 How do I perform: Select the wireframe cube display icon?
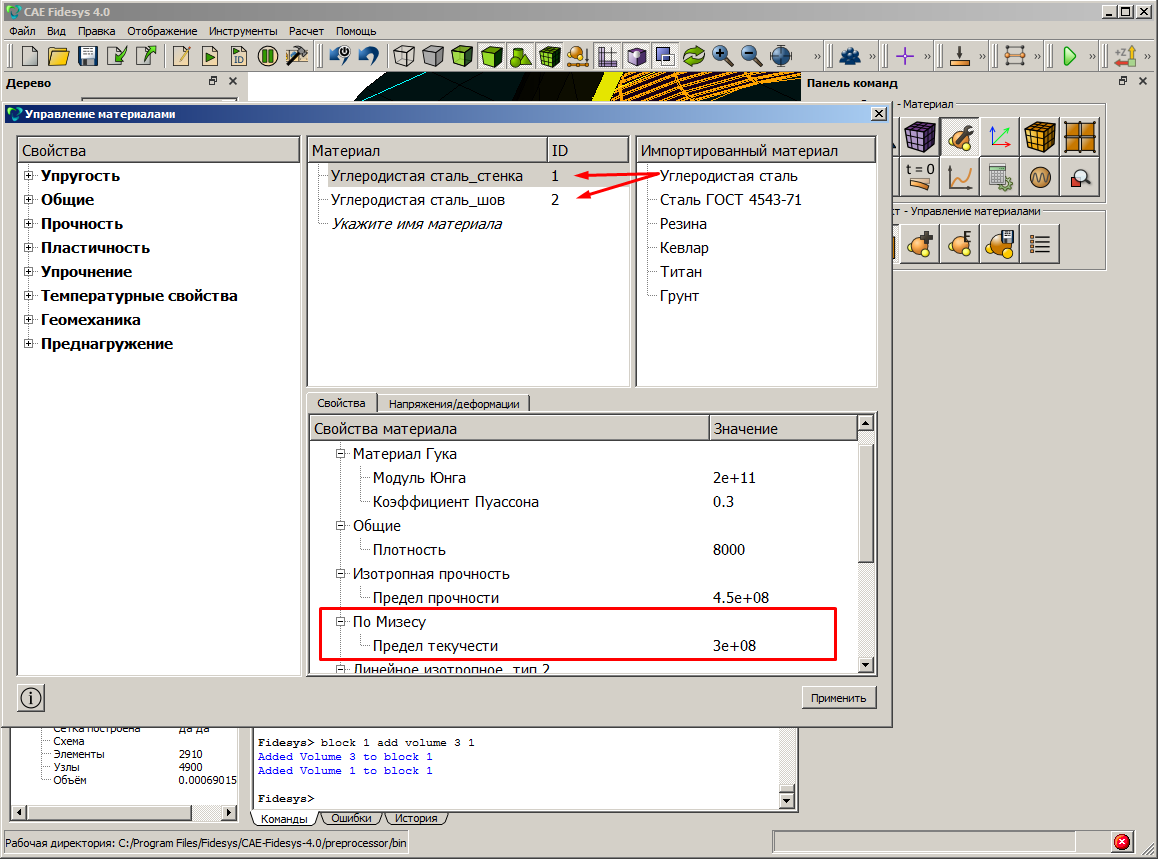[x=404, y=56]
